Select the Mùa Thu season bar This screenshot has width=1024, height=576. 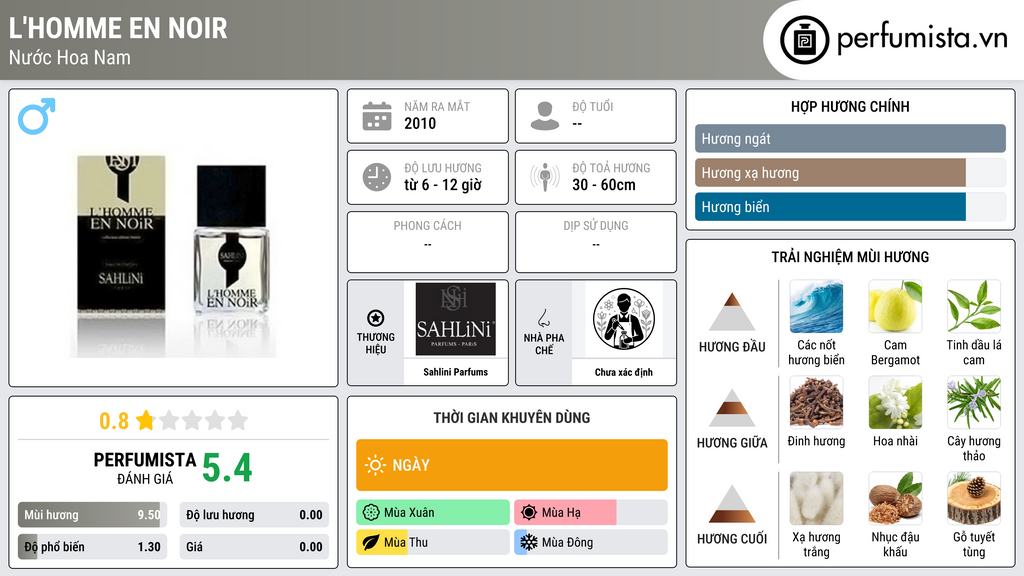(433, 542)
